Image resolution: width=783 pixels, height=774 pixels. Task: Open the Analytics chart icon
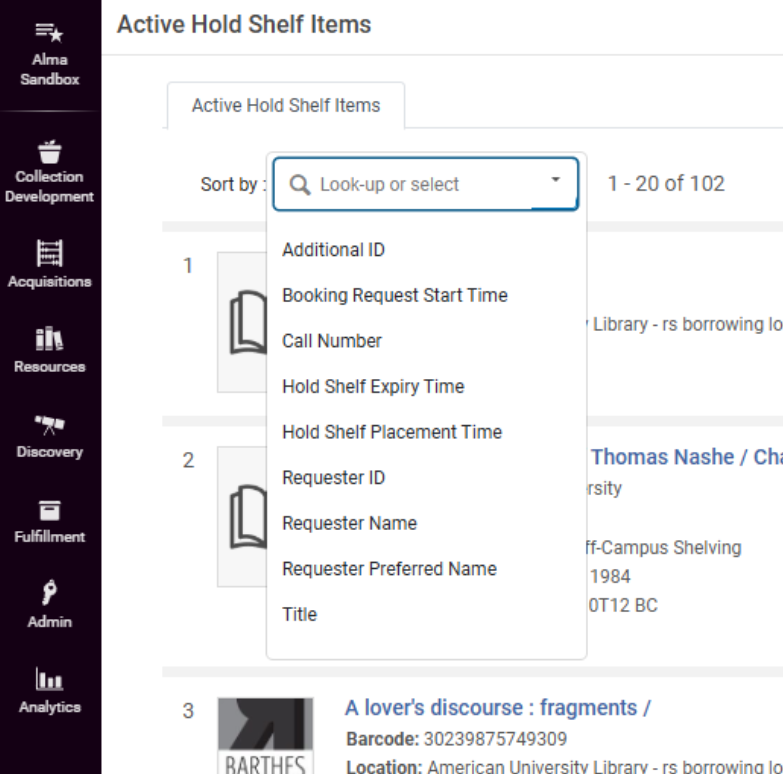pos(49,679)
